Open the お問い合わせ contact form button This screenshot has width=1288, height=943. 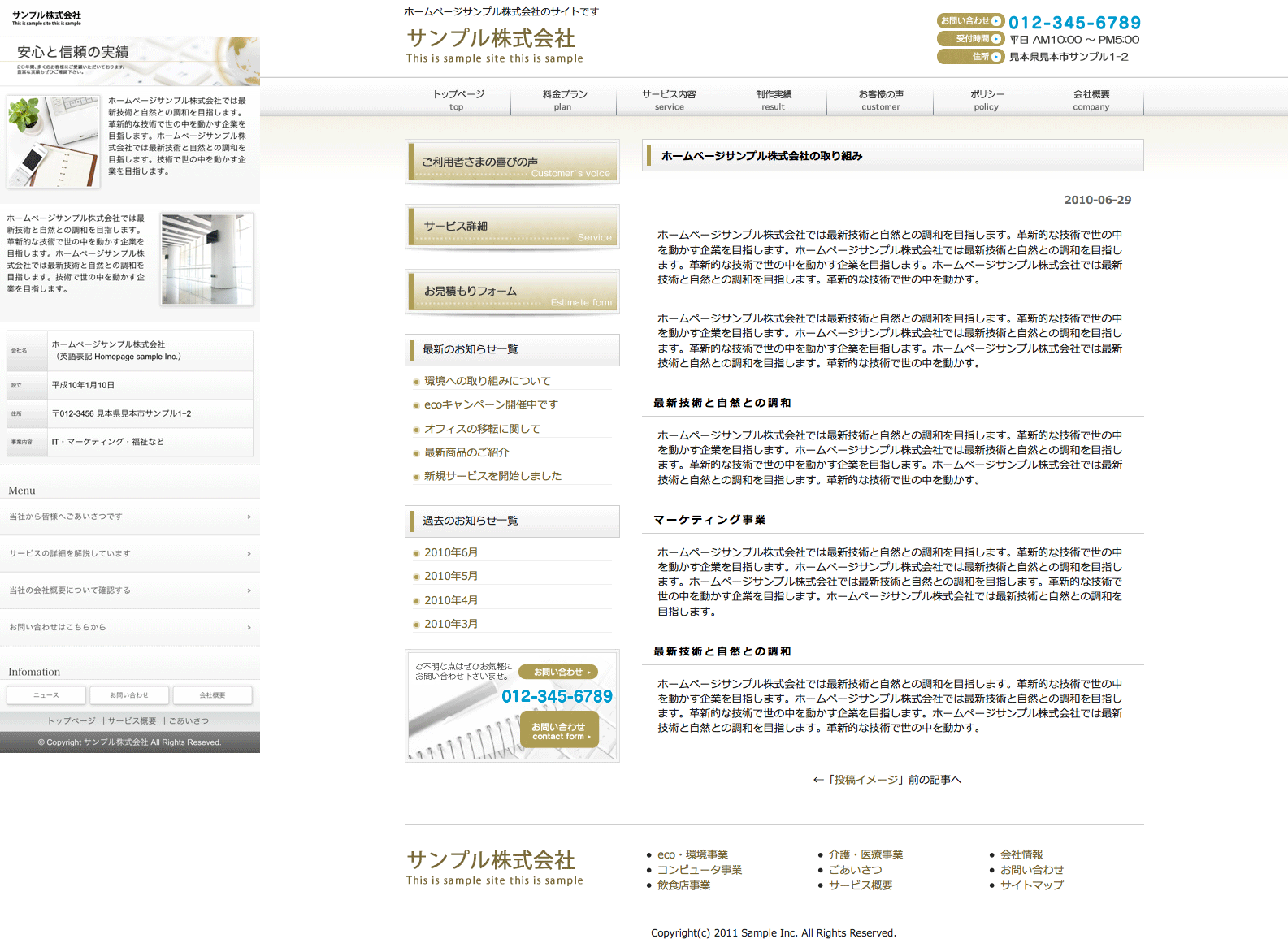coord(559,730)
